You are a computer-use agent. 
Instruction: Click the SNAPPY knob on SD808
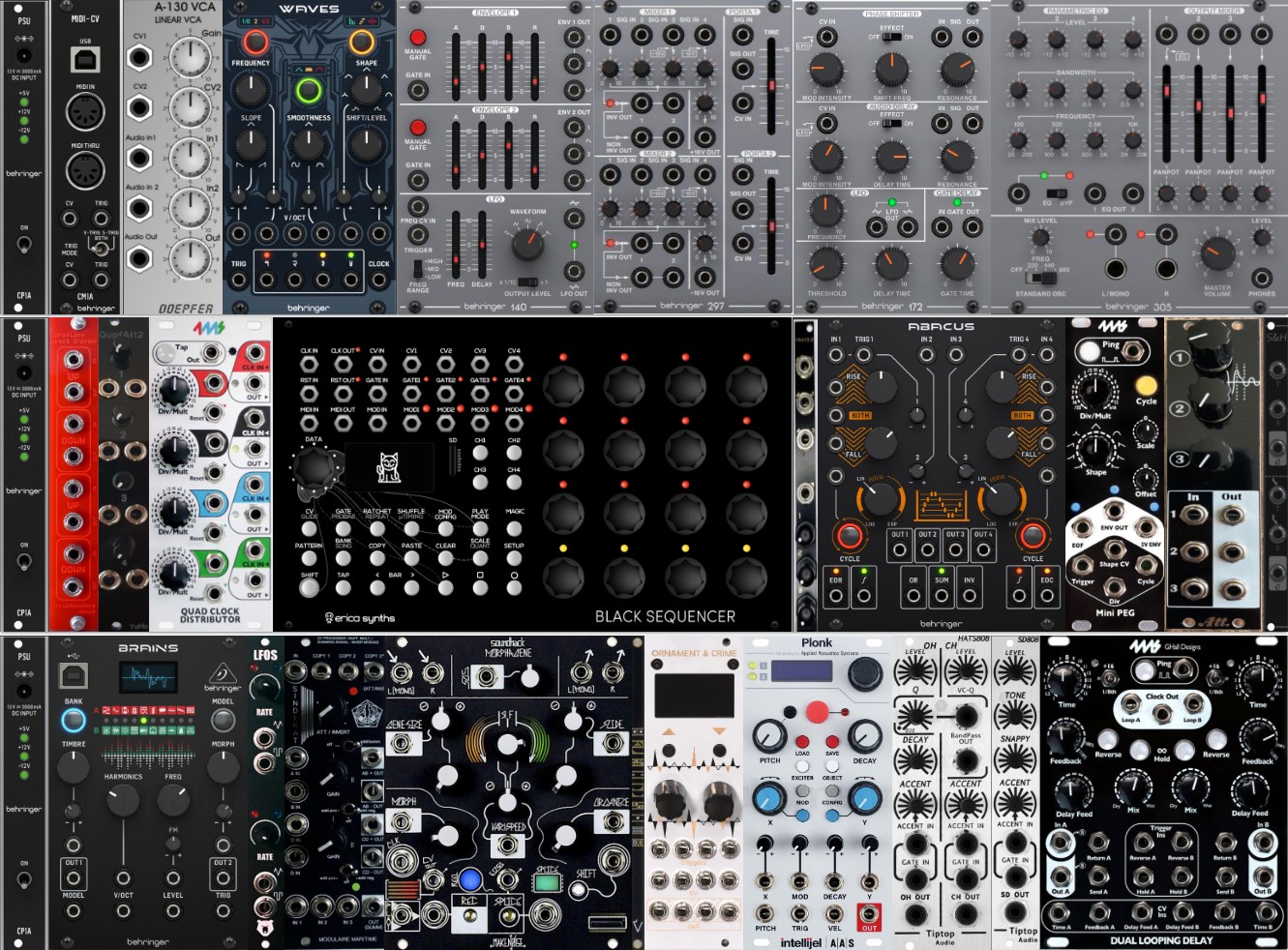pos(1014,759)
